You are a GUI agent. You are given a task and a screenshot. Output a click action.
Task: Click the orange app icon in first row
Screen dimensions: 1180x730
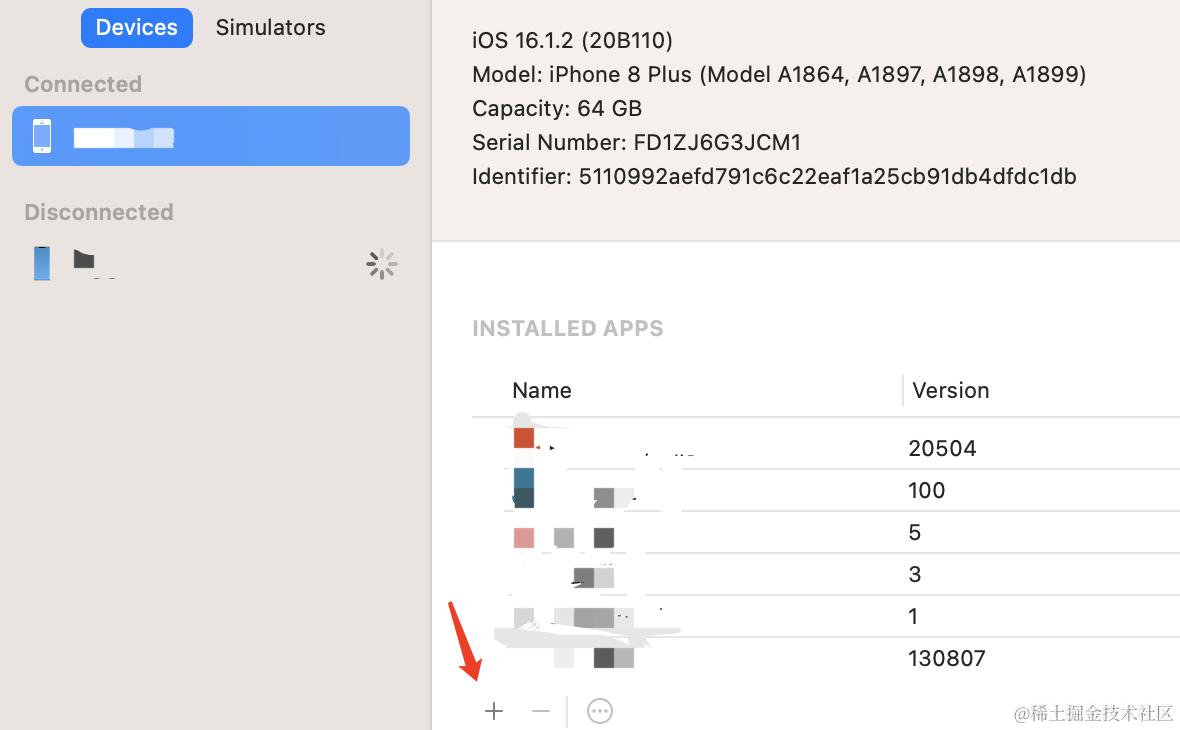523,438
